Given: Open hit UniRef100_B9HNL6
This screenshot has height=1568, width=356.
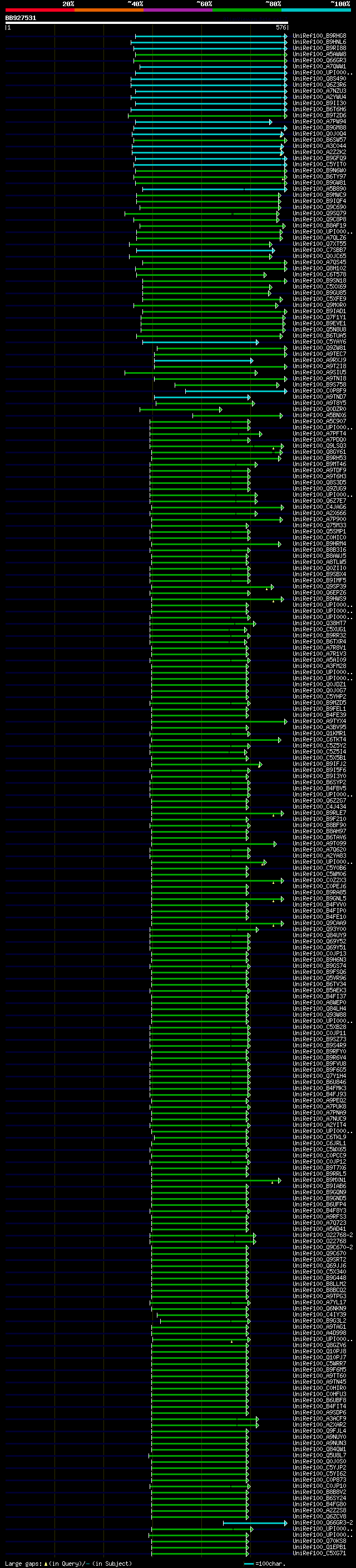Looking at the screenshot, I should tap(319, 42).
